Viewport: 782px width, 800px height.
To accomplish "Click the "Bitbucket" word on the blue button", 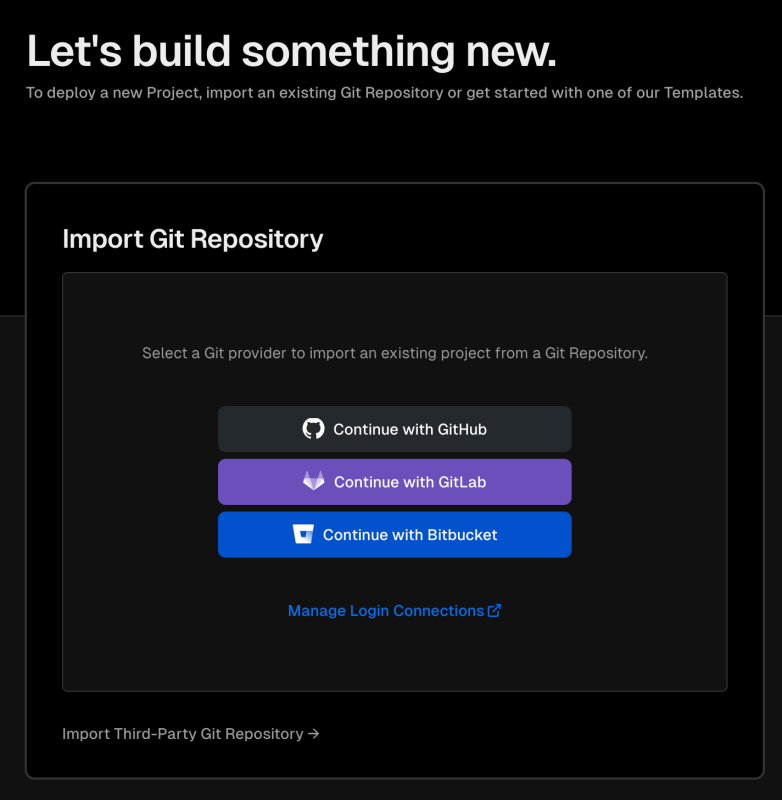I will [462, 535].
